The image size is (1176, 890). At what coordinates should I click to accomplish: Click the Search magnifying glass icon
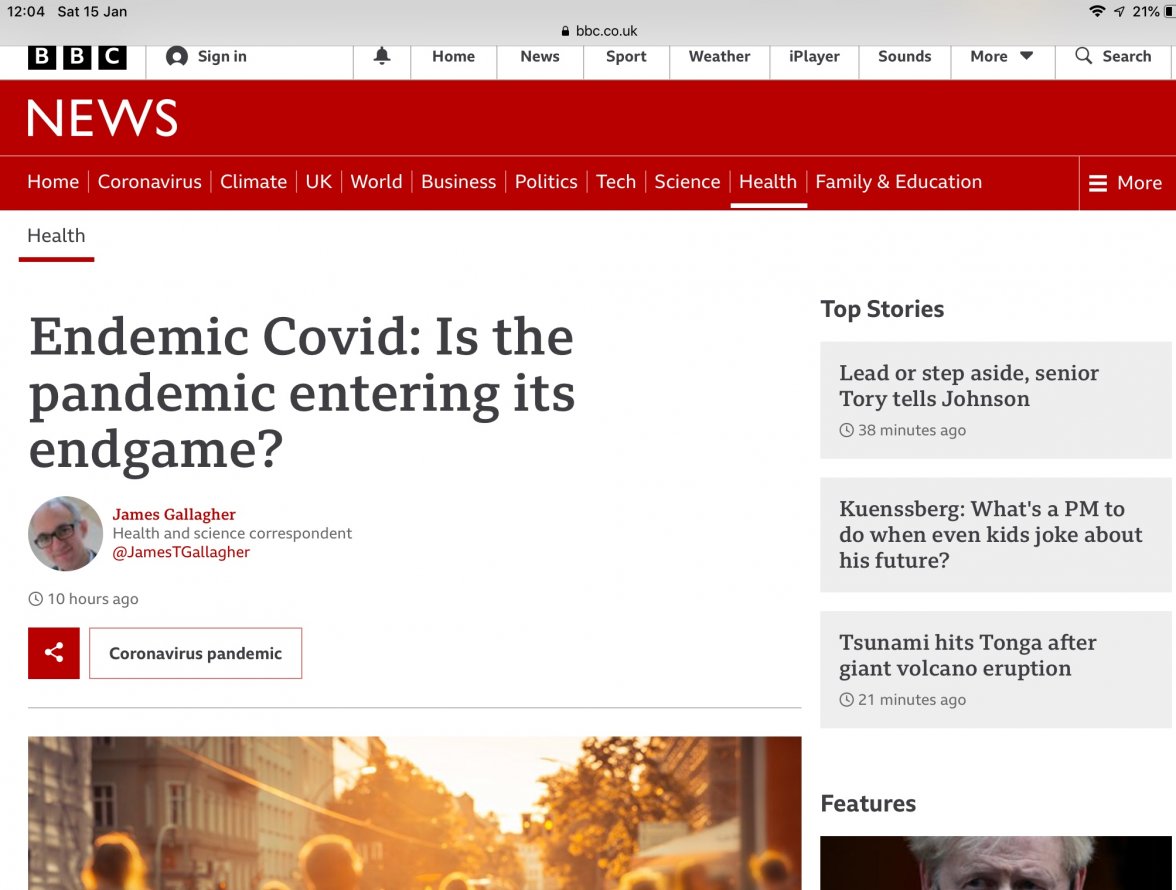[1083, 56]
